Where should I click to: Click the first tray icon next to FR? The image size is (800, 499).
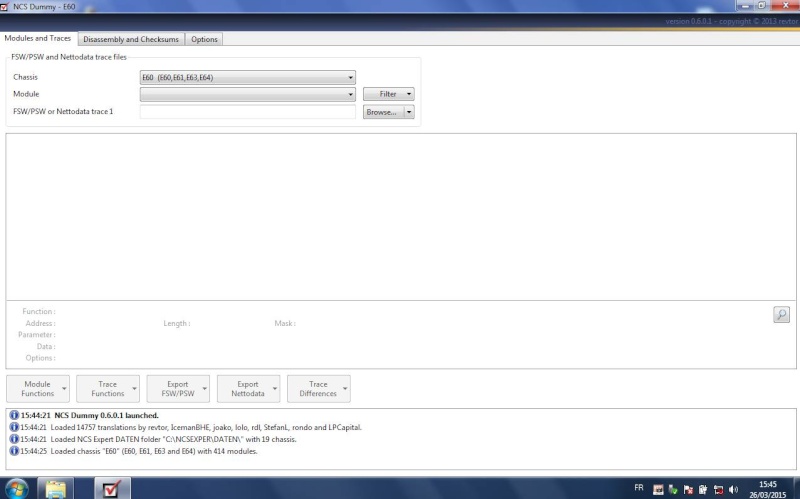(x=658, y=490)
